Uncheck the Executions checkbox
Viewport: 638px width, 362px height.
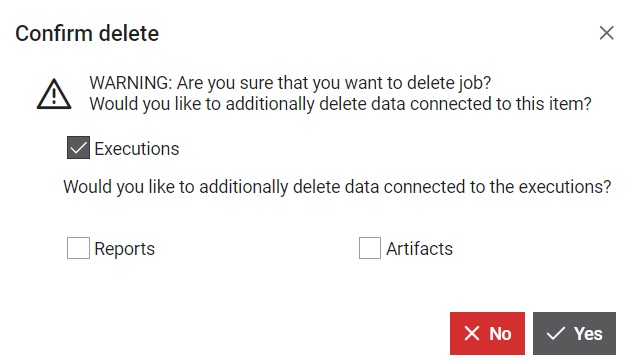click(78, 148)
